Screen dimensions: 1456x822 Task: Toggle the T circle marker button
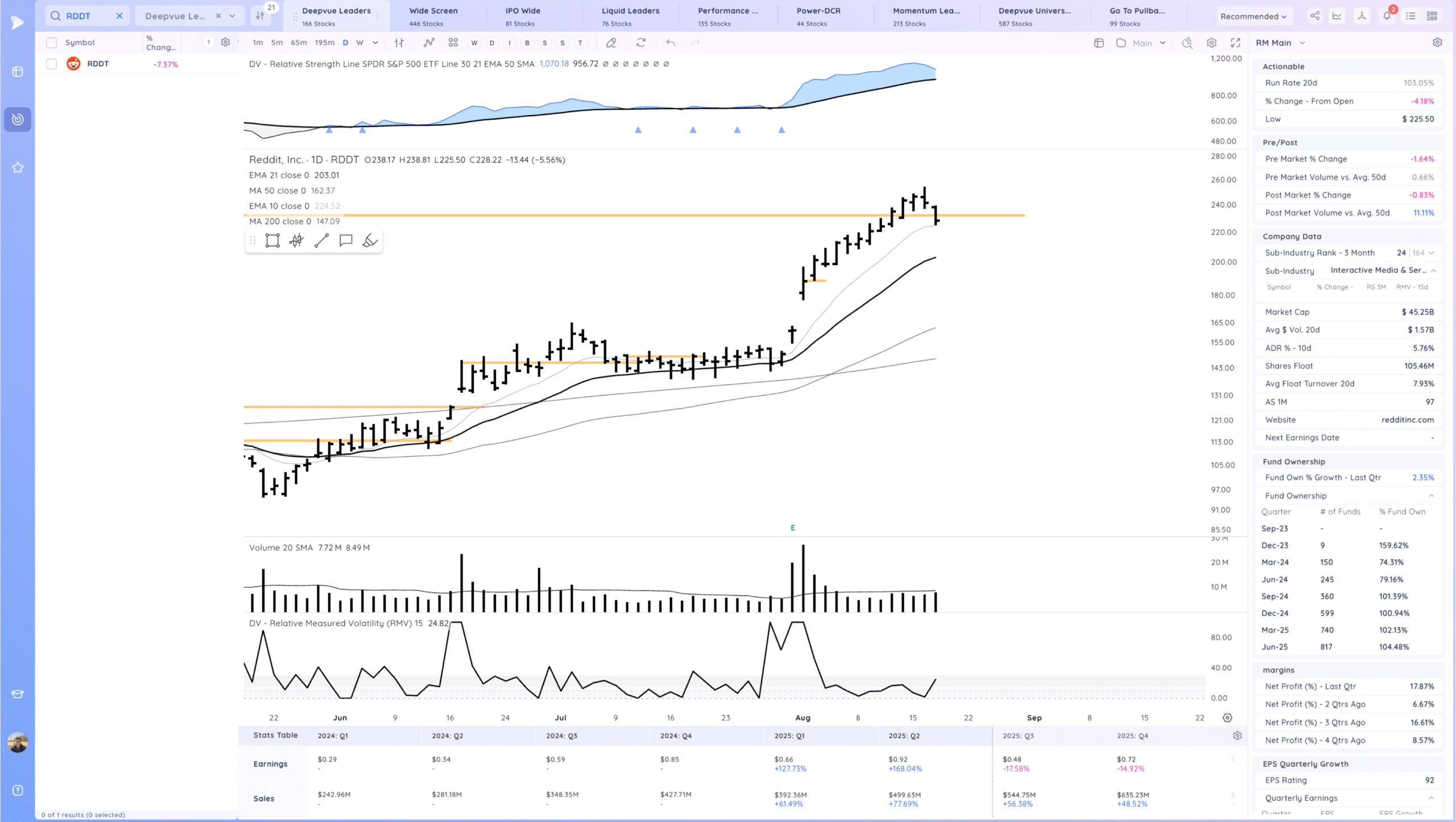[580, 43]
